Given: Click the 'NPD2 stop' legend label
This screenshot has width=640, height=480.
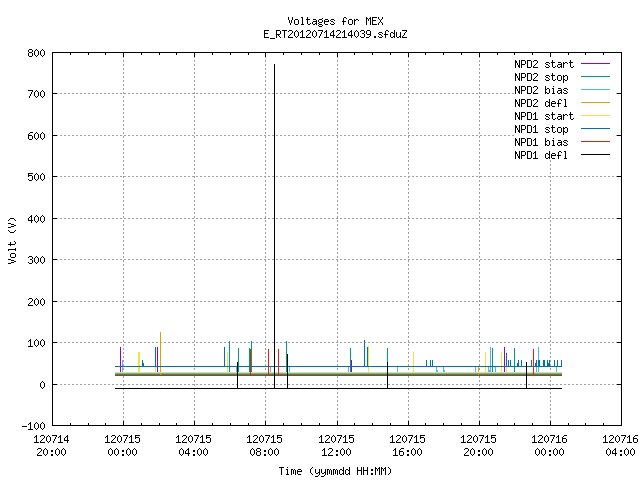Looking at the screenshot, I should pos(541,77).
